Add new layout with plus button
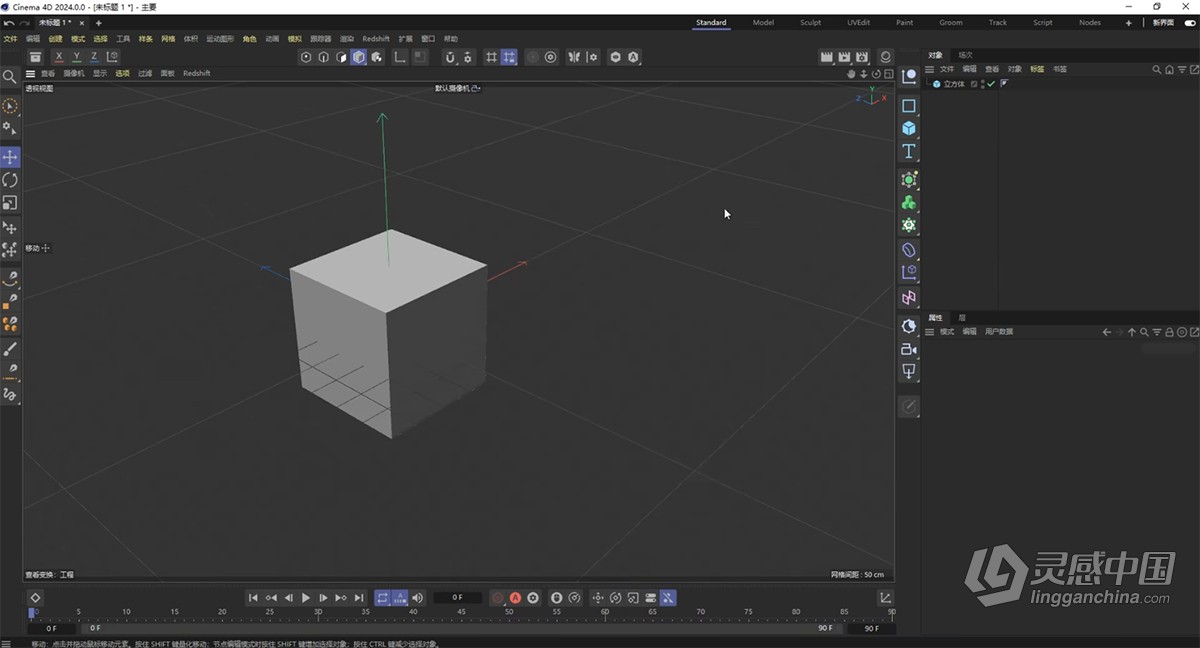This screenshot has height=648, width=1200. click(1129, 22)
